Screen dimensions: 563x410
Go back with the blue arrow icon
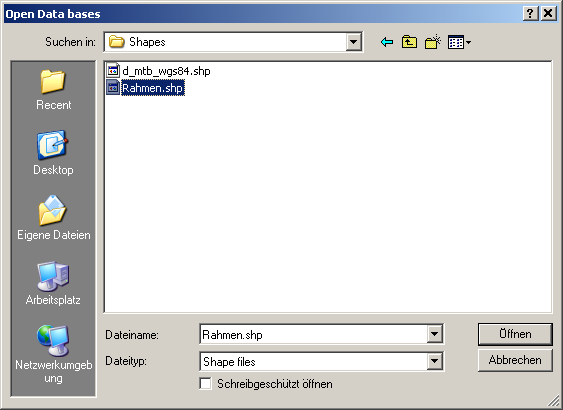tap(387, 42)
